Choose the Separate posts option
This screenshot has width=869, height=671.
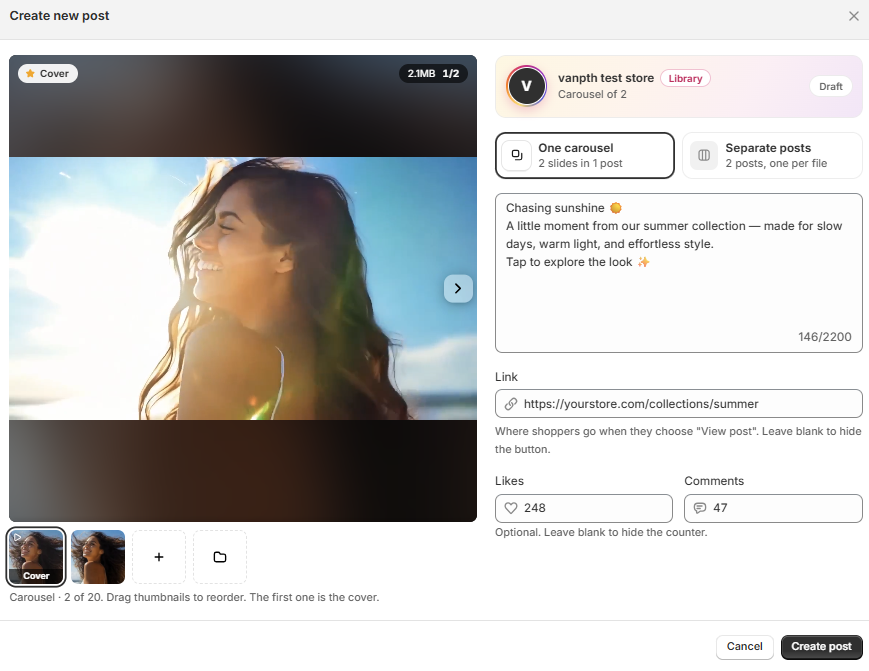click(x=773, y=156)
